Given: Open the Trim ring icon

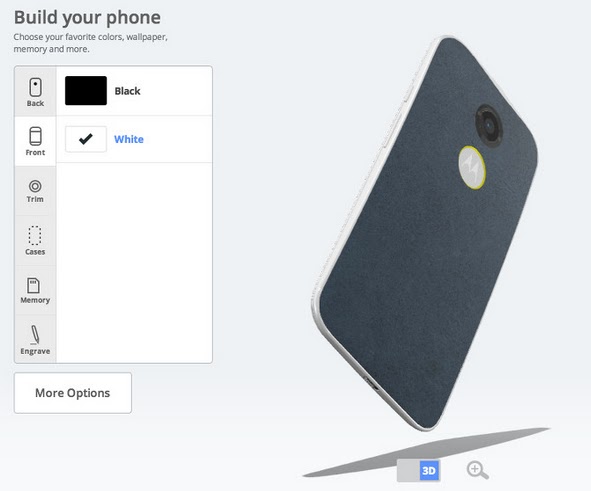Looking at the screenshot, I should [35, 186].
